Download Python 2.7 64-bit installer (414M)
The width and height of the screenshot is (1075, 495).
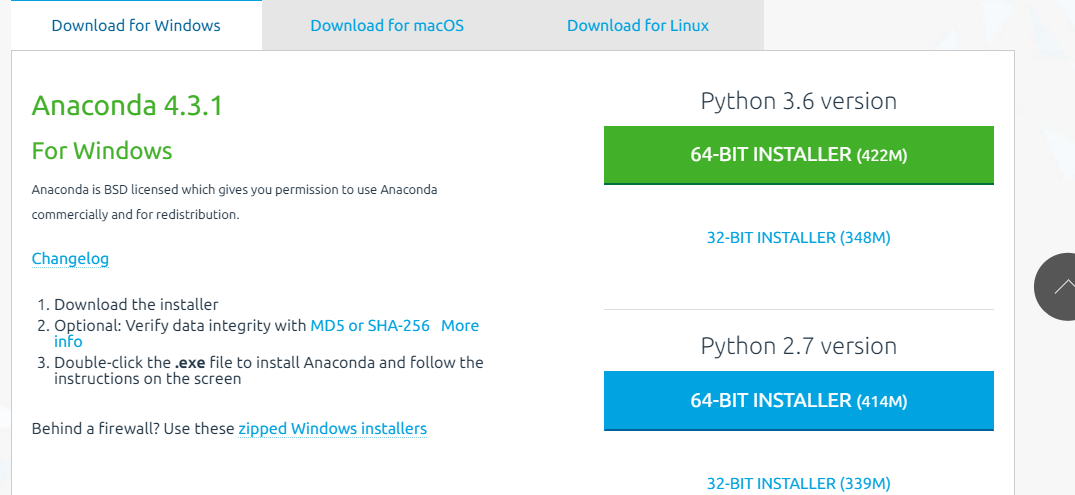tap(798, 401)
